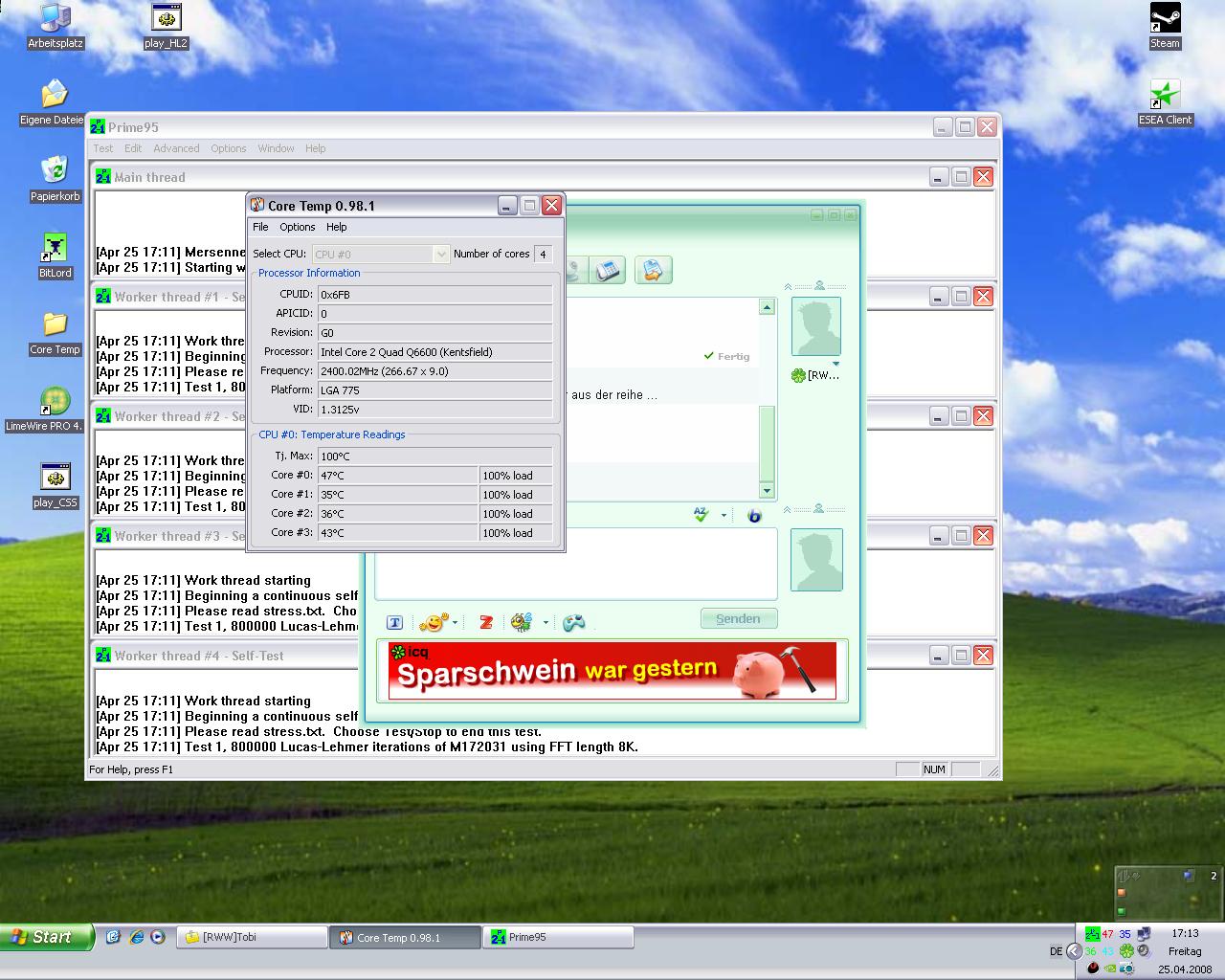The image size is (1225, 980).
Task: Open the Core Temp folder on desktop
Action: (55, 332)
